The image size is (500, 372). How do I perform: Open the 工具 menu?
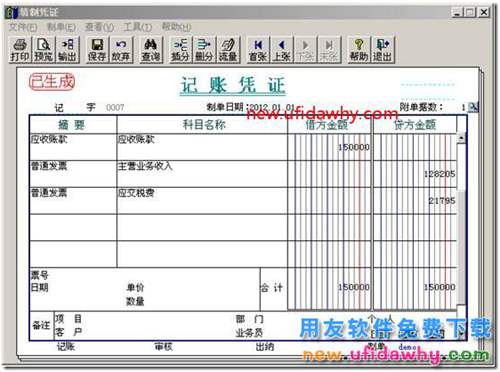(138, 27)
